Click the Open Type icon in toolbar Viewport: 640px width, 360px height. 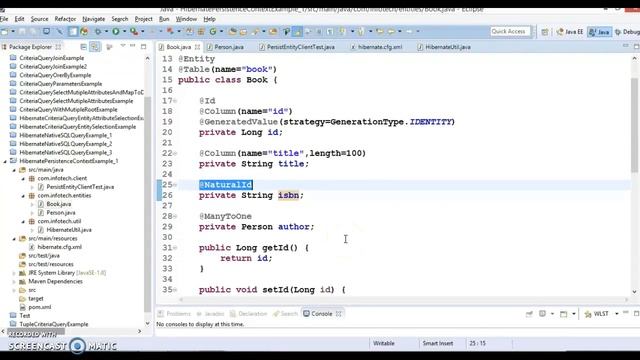[x=233, y=31]
